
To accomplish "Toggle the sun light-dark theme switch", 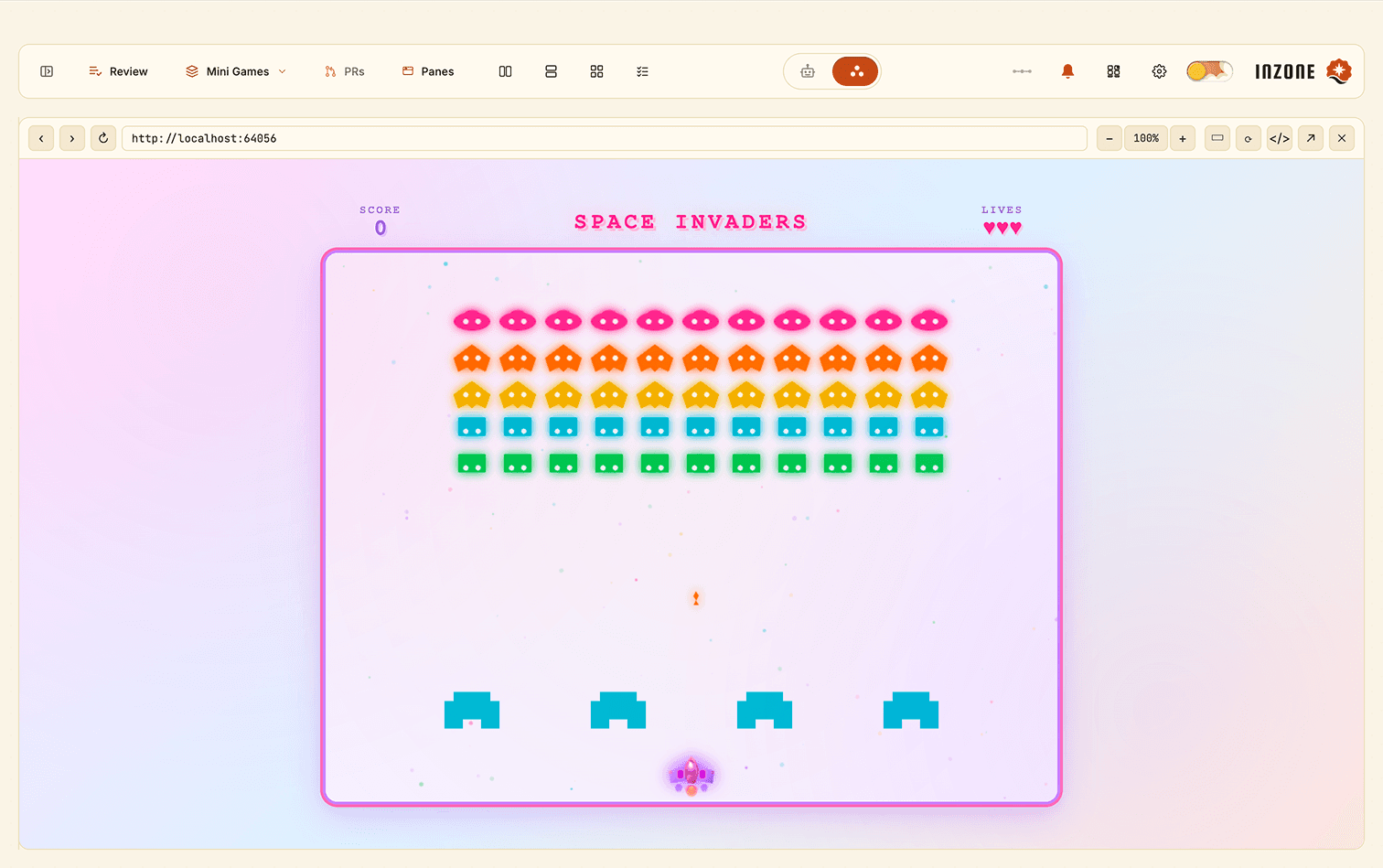I will pyautogui.click(x=1209, y=71).
